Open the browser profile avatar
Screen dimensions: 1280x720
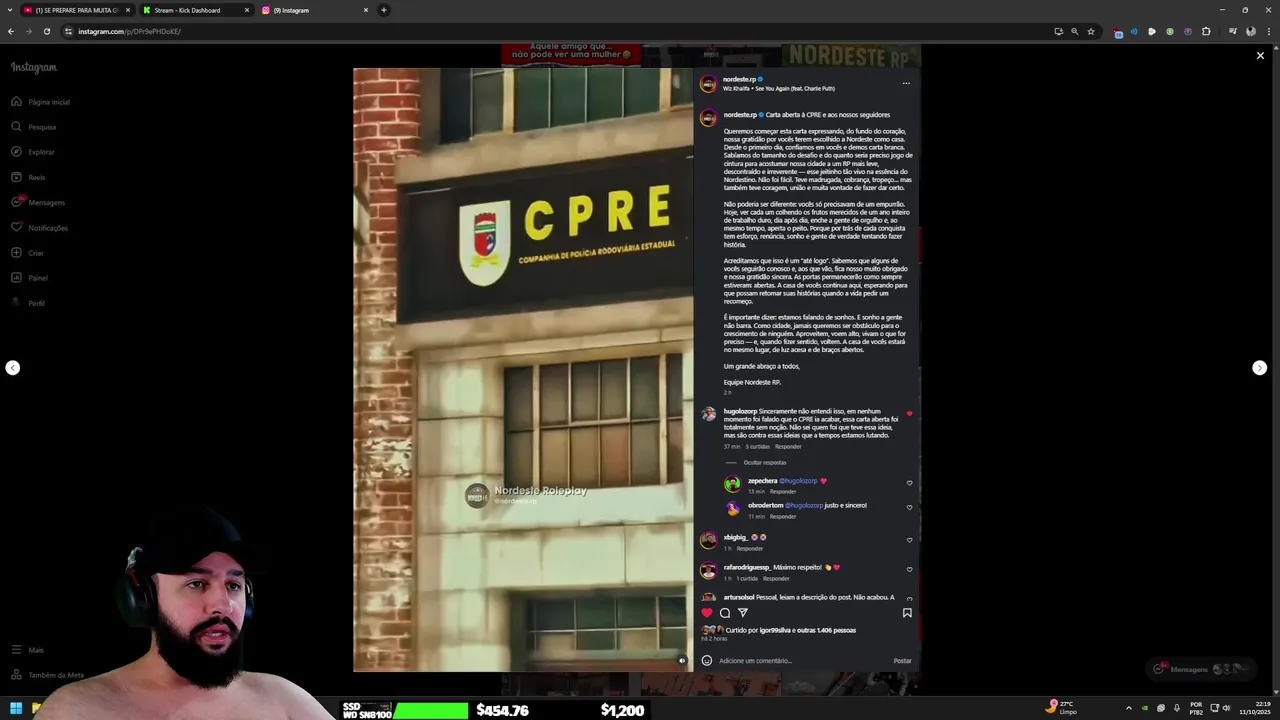pos(1251,31)
